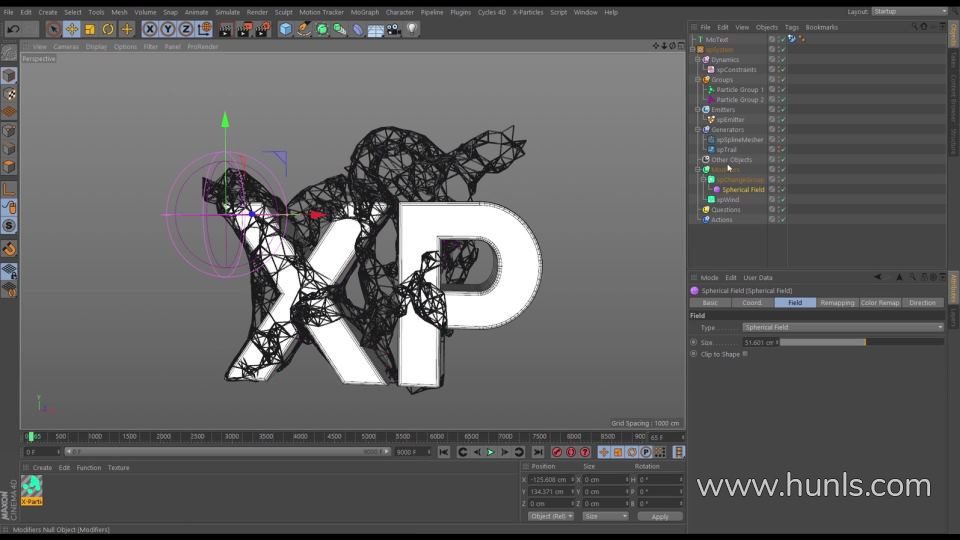Viewport: 960px width, 540px height.
Task: Toggle X-axis lock
Action: 149,29
